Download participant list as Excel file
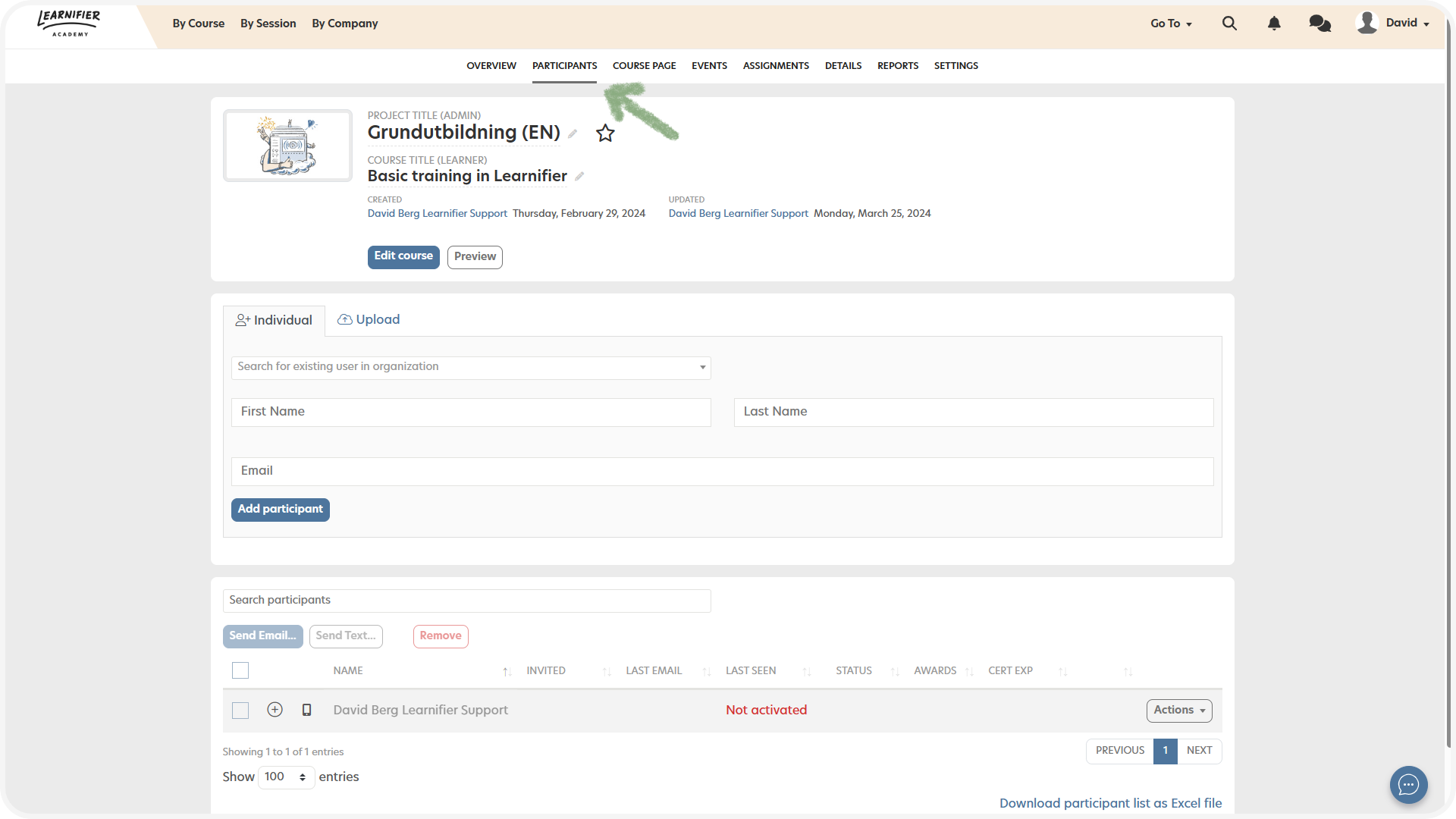Image resolution: width=1456 pixels, height=819 pixels. click(1110, 803)
